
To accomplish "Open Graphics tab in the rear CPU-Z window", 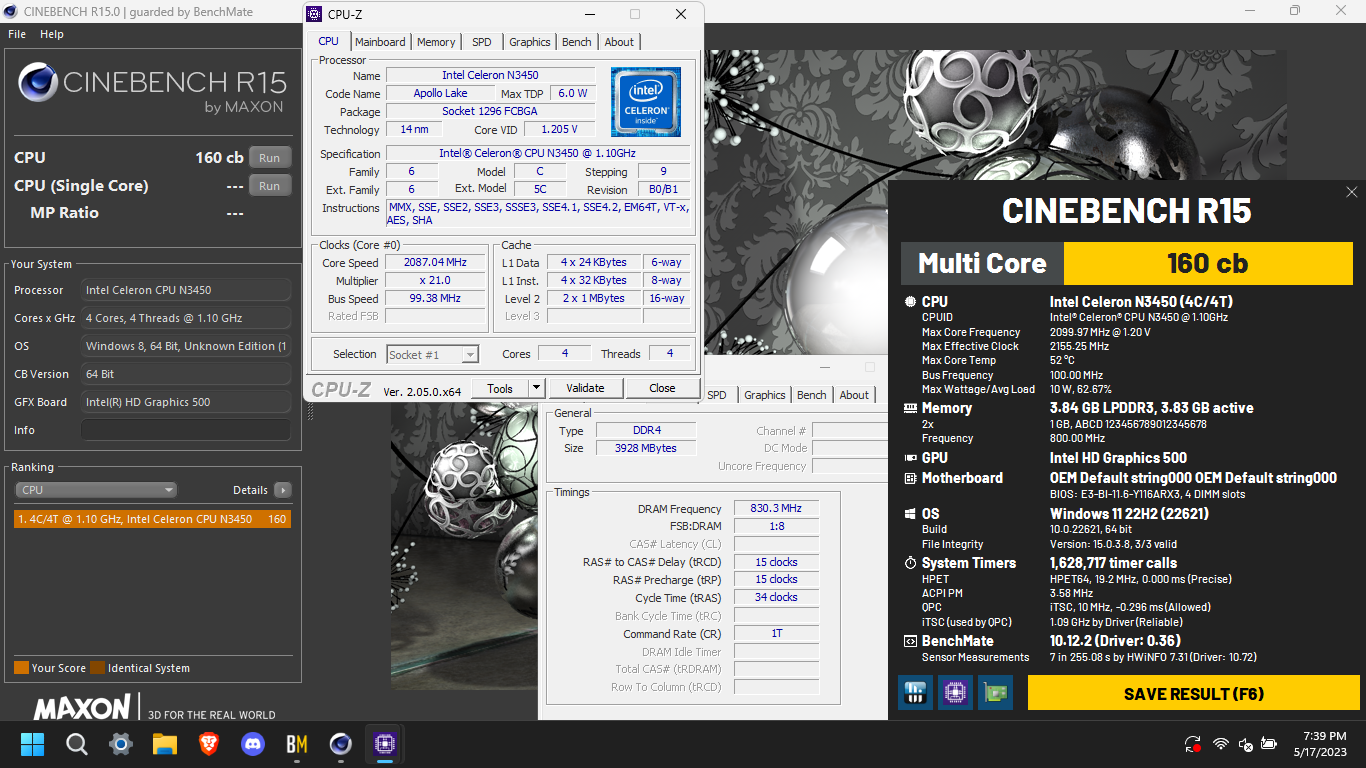I will click(765, 395).
